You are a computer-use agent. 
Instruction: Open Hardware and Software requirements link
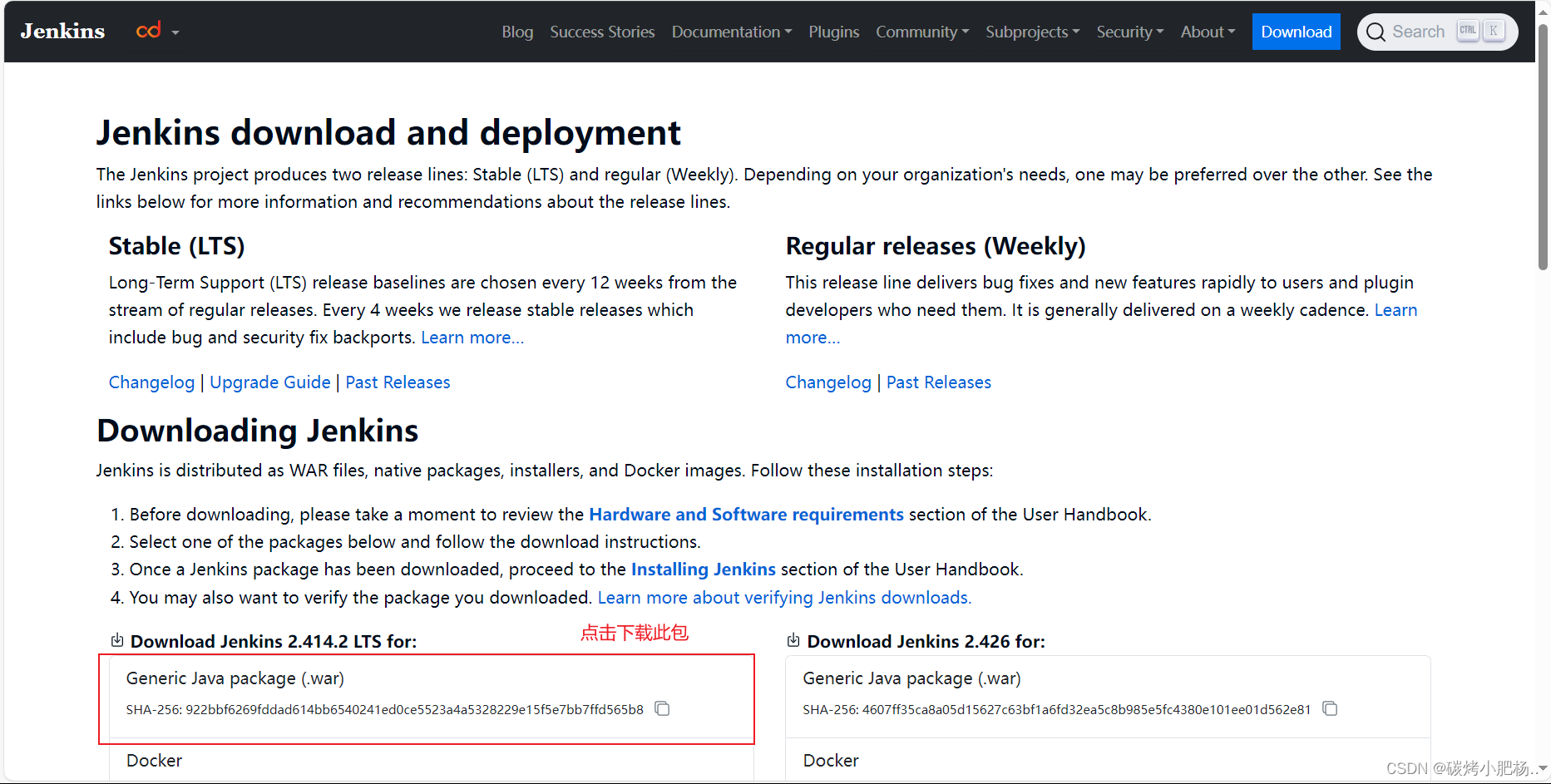(746, 515)
